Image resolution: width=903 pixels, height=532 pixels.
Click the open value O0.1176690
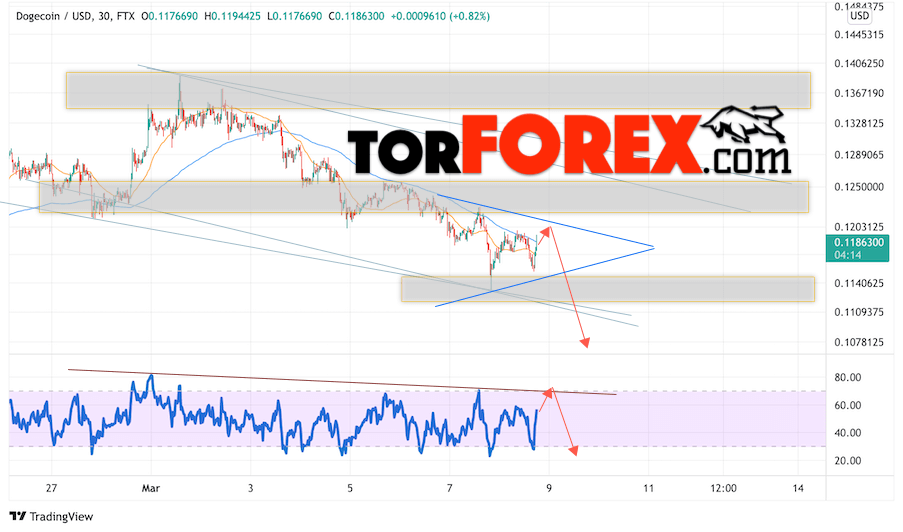click(169, 17)
